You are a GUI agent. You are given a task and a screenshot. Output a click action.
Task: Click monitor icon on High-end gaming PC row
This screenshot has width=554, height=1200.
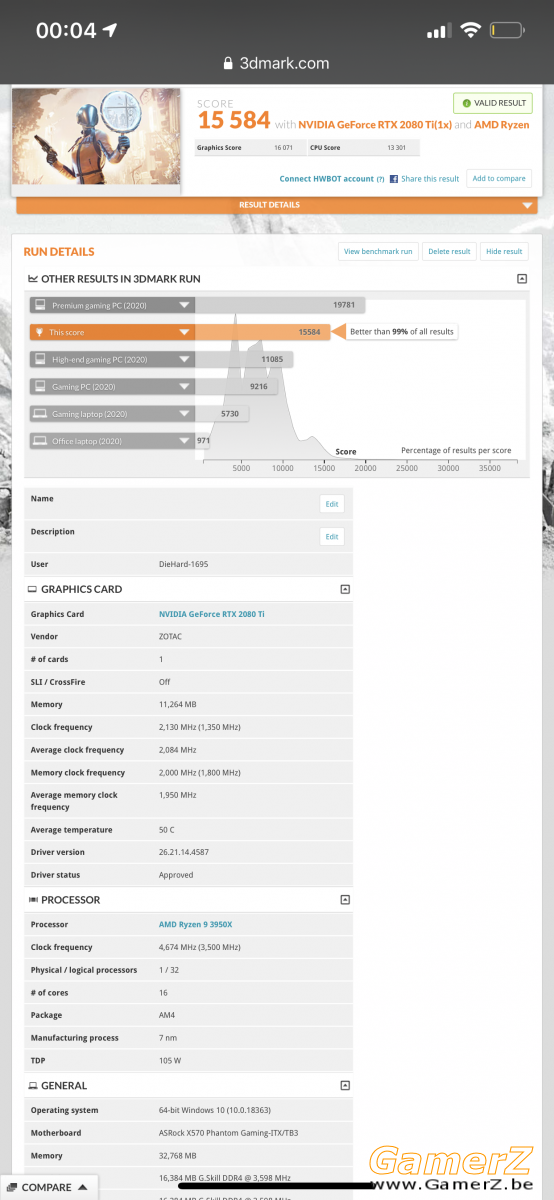(x=40, y=359)
